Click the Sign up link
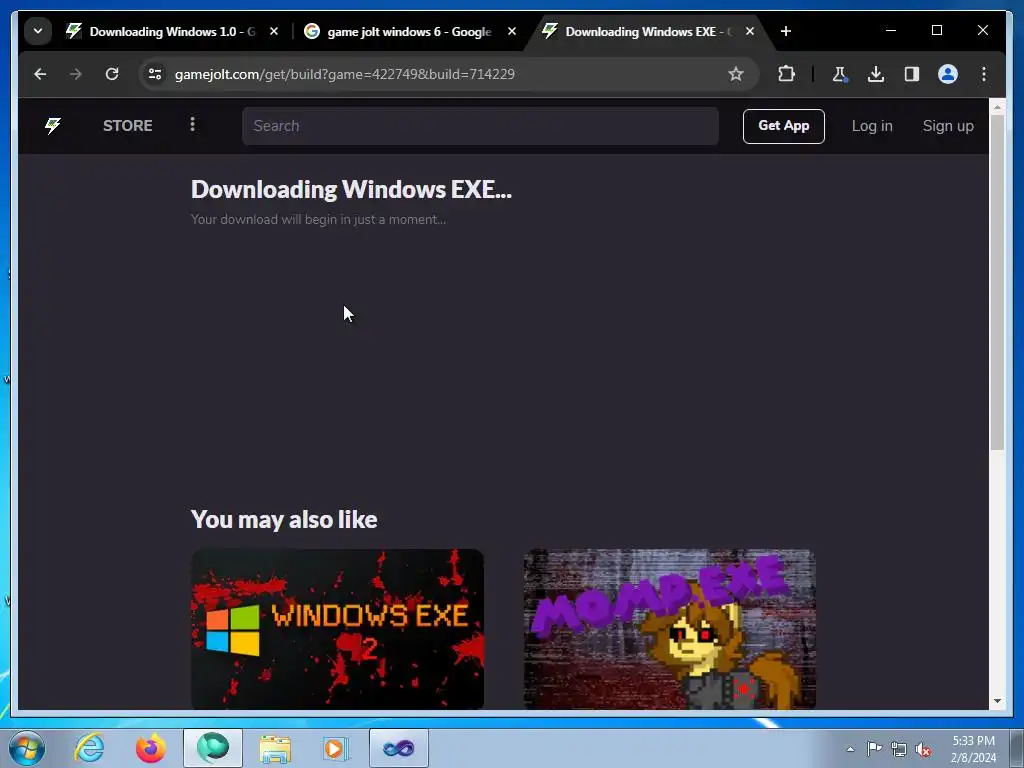 point(948,126)
